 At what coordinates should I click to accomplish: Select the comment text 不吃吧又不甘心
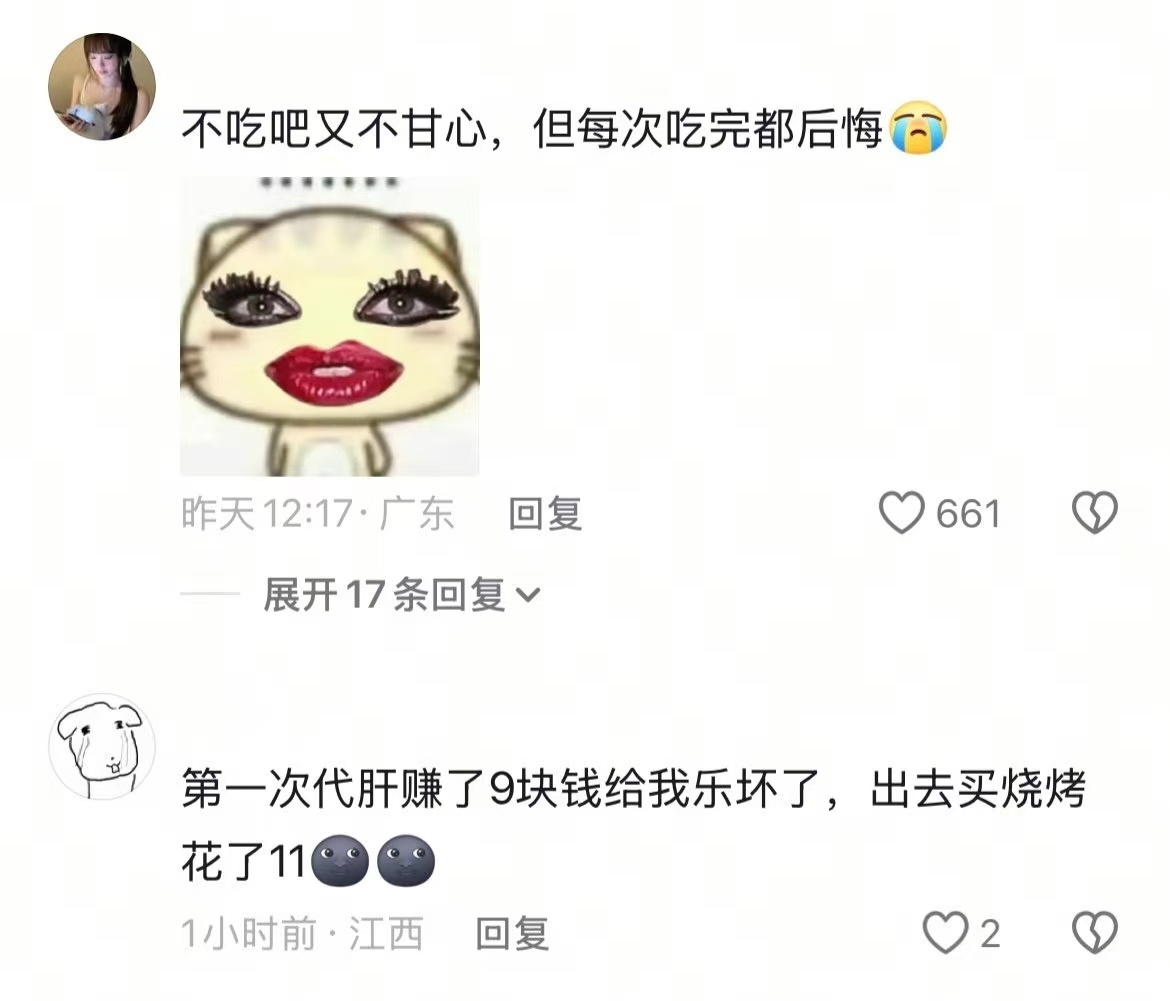[334, 129]
